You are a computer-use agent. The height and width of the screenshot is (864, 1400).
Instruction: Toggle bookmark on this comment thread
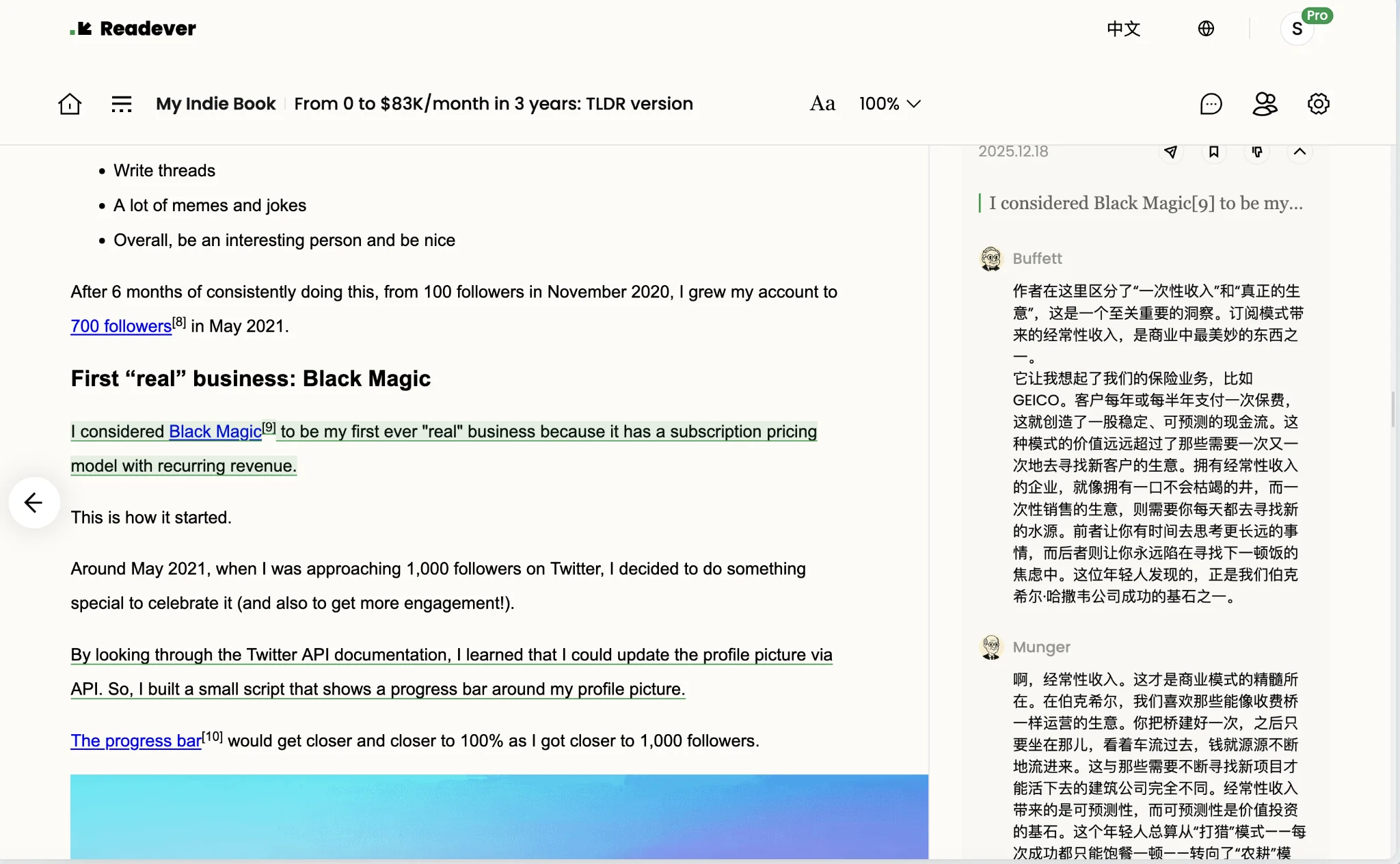pos(1214,152)
